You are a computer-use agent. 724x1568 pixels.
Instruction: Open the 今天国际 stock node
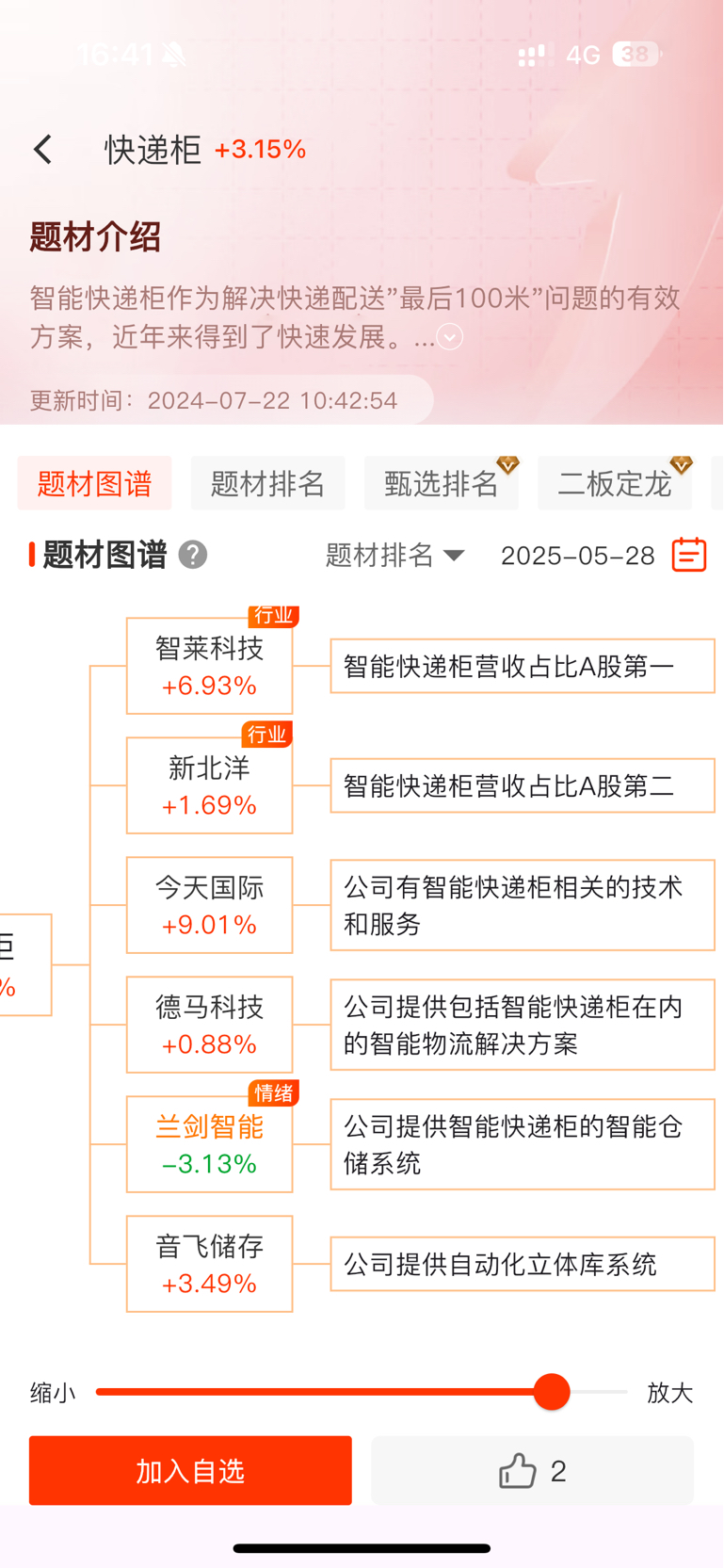pyautogui.click(x=209, y=905)
